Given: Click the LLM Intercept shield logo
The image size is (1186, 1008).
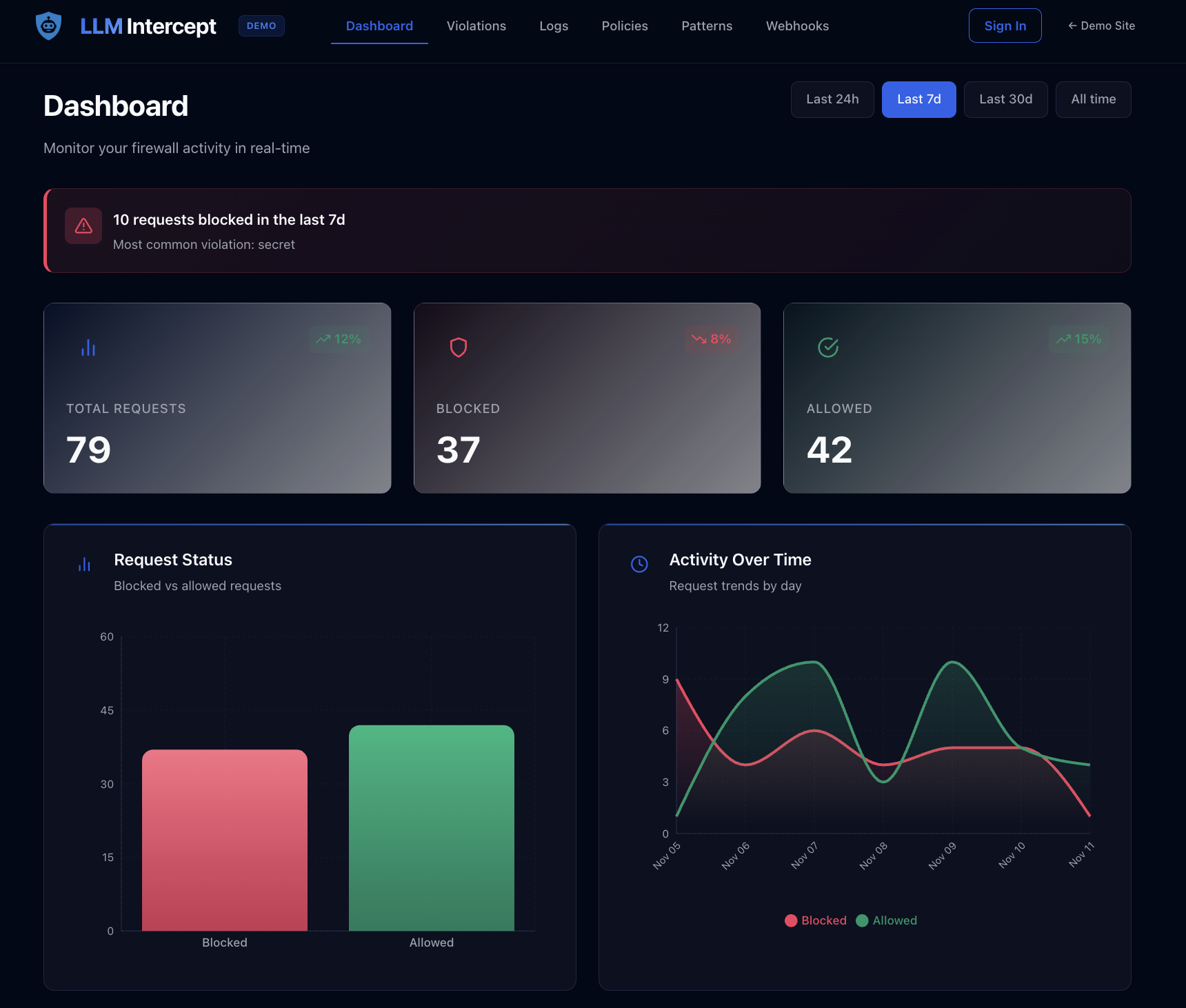Looking at the screenshot, I should (48, 26).
